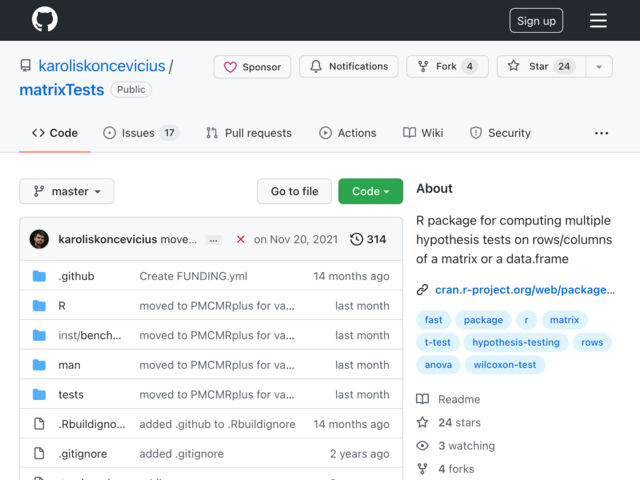Viewport: 640px width, 480px height.
Task: Expand the green Code dropdown
Action: (x=371, y=191)
